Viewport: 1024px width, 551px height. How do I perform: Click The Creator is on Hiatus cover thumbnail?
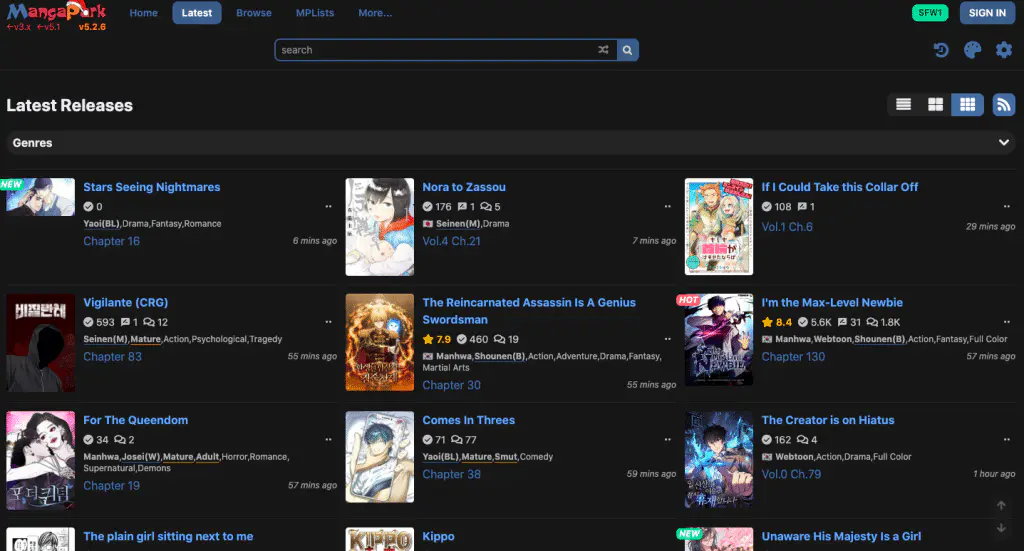pyautogui.click(x=718, y=459)
